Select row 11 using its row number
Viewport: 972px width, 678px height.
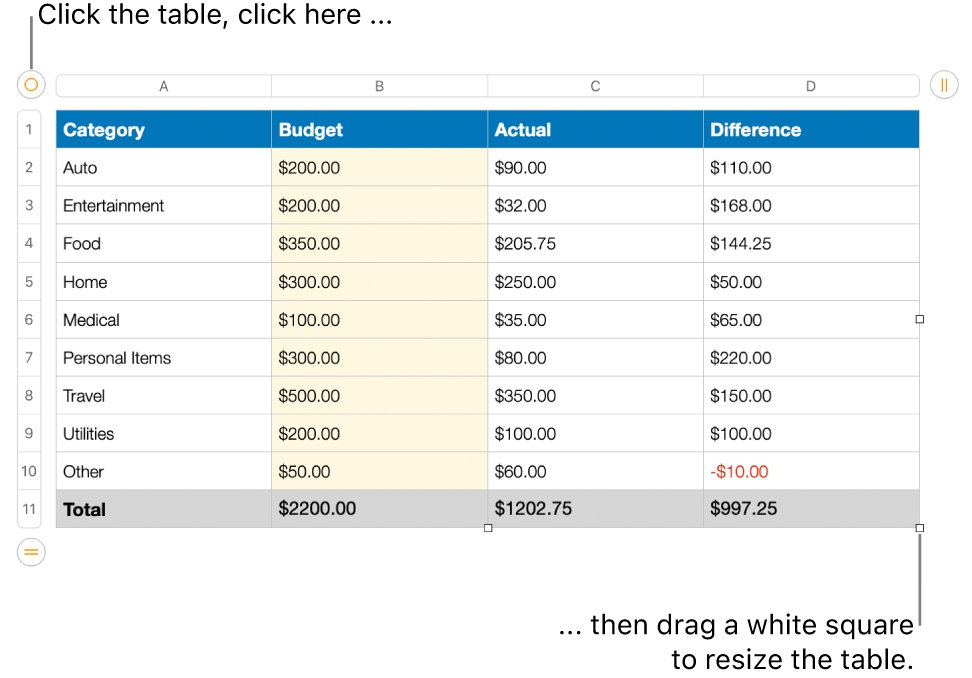coord(29,509)
